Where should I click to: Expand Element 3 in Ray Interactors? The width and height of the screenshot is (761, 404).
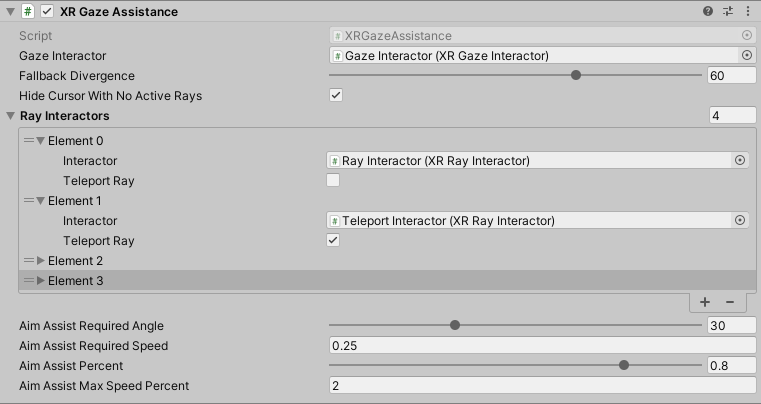coord(41,281)
